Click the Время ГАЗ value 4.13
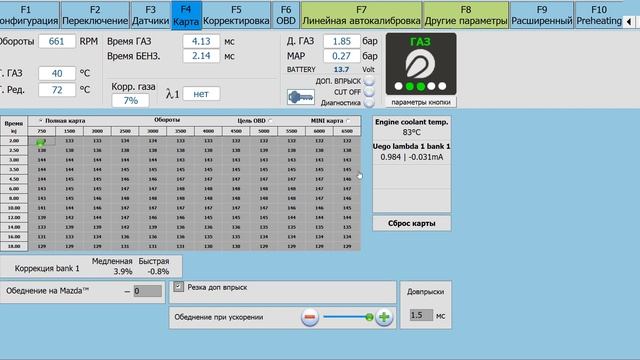The height and width of the screenshot is (360, 640). [201, 41]
